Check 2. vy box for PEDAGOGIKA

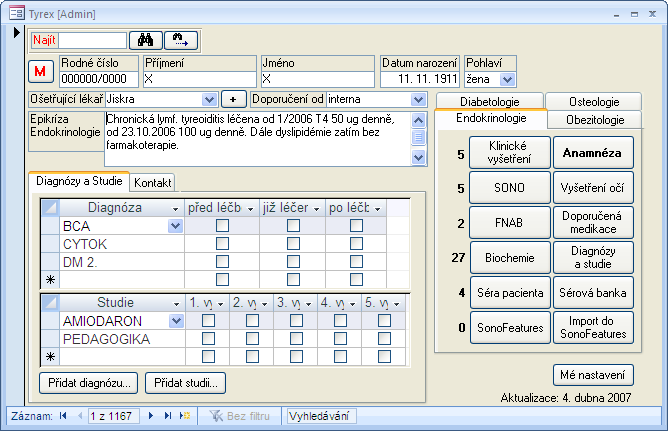pos(252,339)
